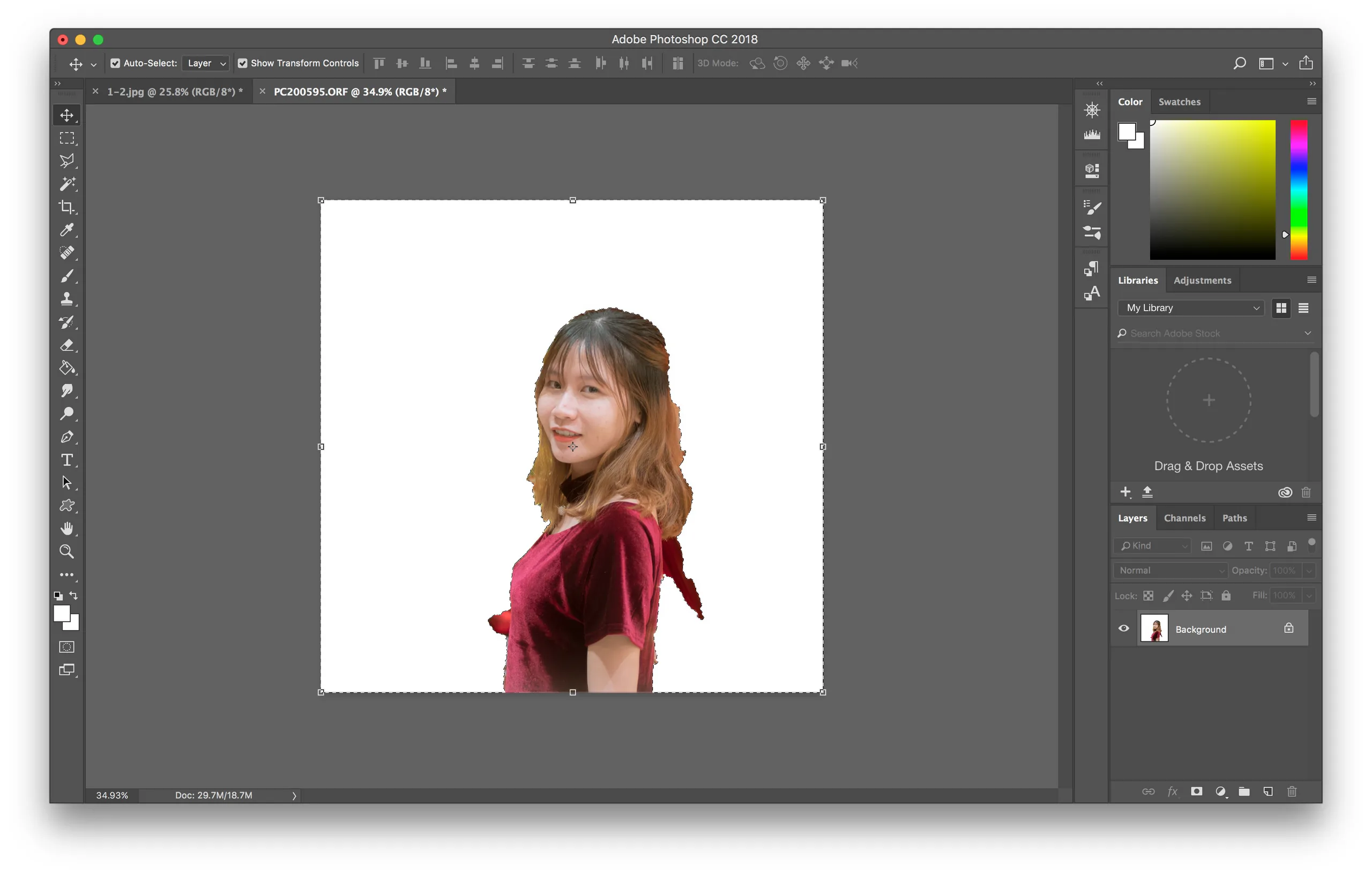The image size is (1372, 874).
Task: Hide the Background layer with eye icon
Action: [1123, 629]
